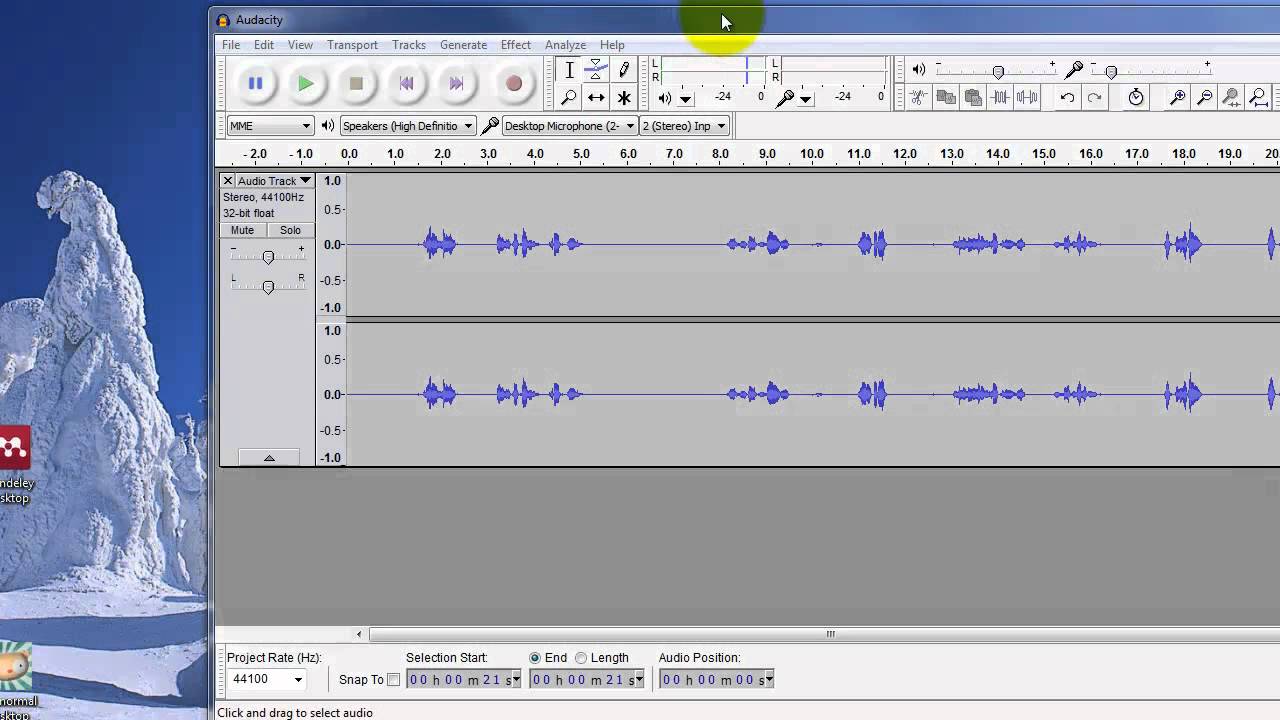Pause playback with the Pause button
Screen dimensions: 1280x720
(x=255, y=84)
